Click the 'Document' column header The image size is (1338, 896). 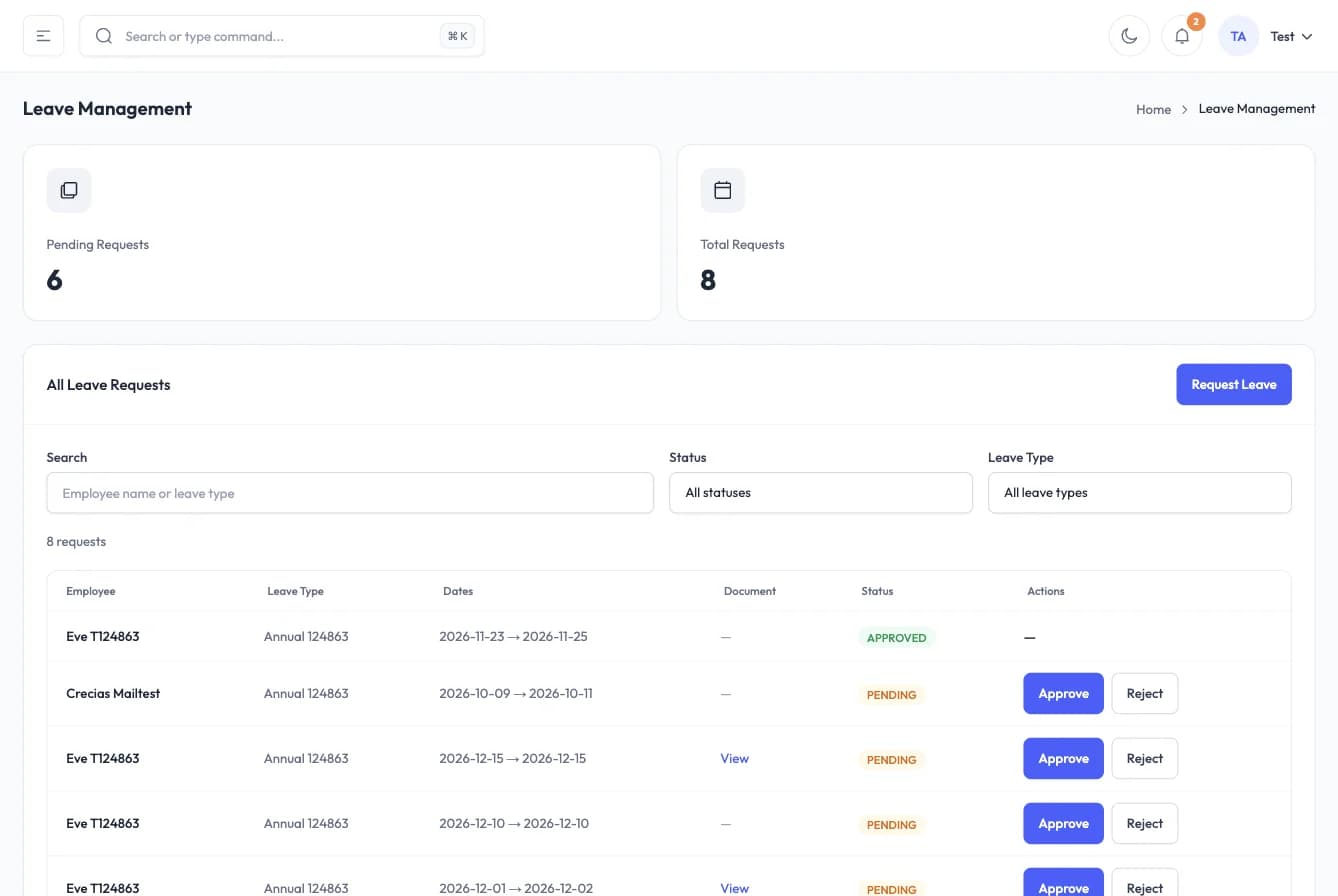[x=750, y=591]
